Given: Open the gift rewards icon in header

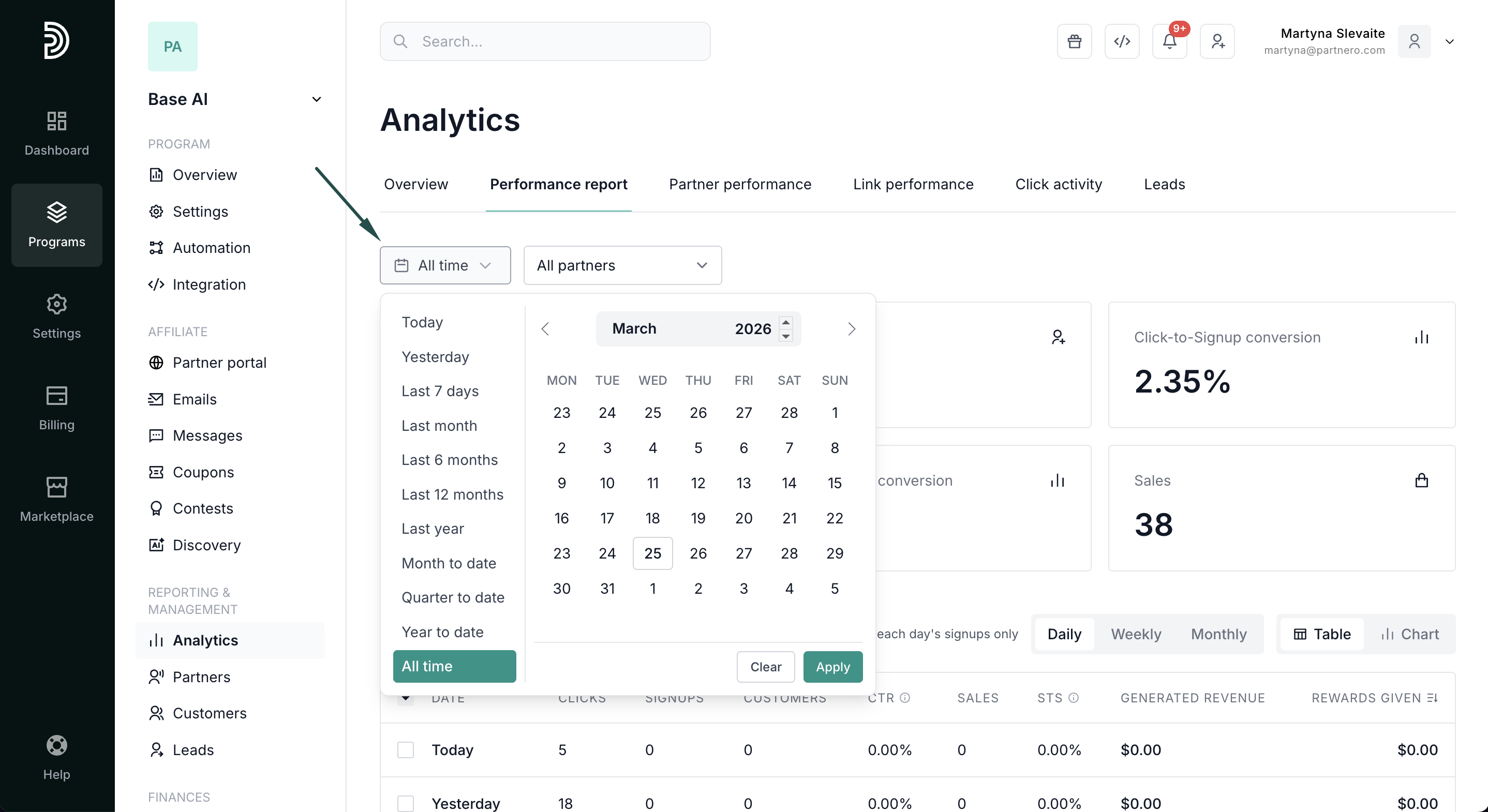Looking at the screenshot, I should pos(1074,41).
